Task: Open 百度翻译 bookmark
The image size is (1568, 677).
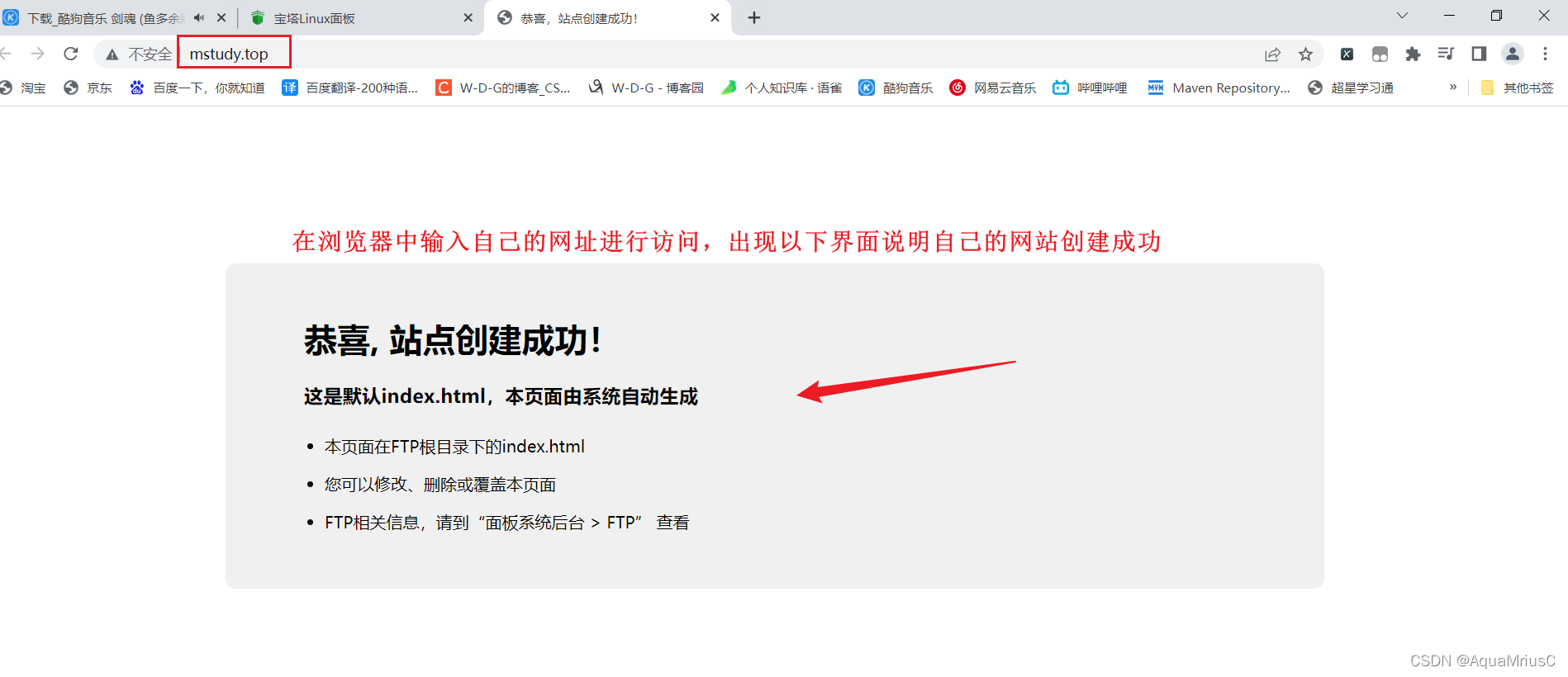Action: pyautogui.click(x=350, y=88)
